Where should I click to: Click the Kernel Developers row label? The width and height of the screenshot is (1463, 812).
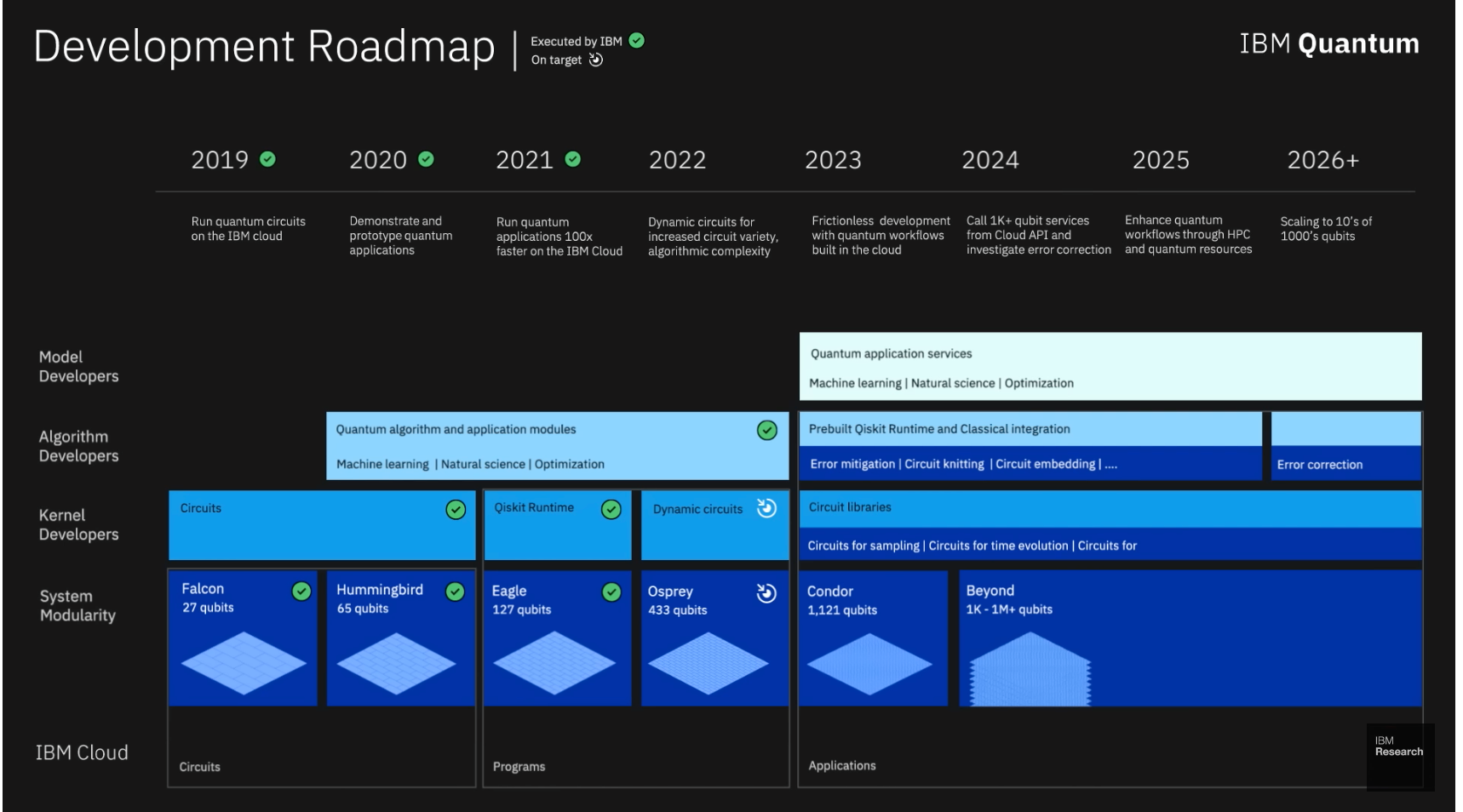(78, 524)
